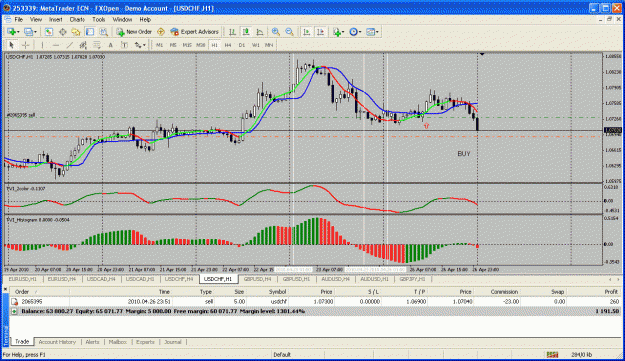Open the Periods clock dropdown

pyautogui.click(x=355, y=31)
